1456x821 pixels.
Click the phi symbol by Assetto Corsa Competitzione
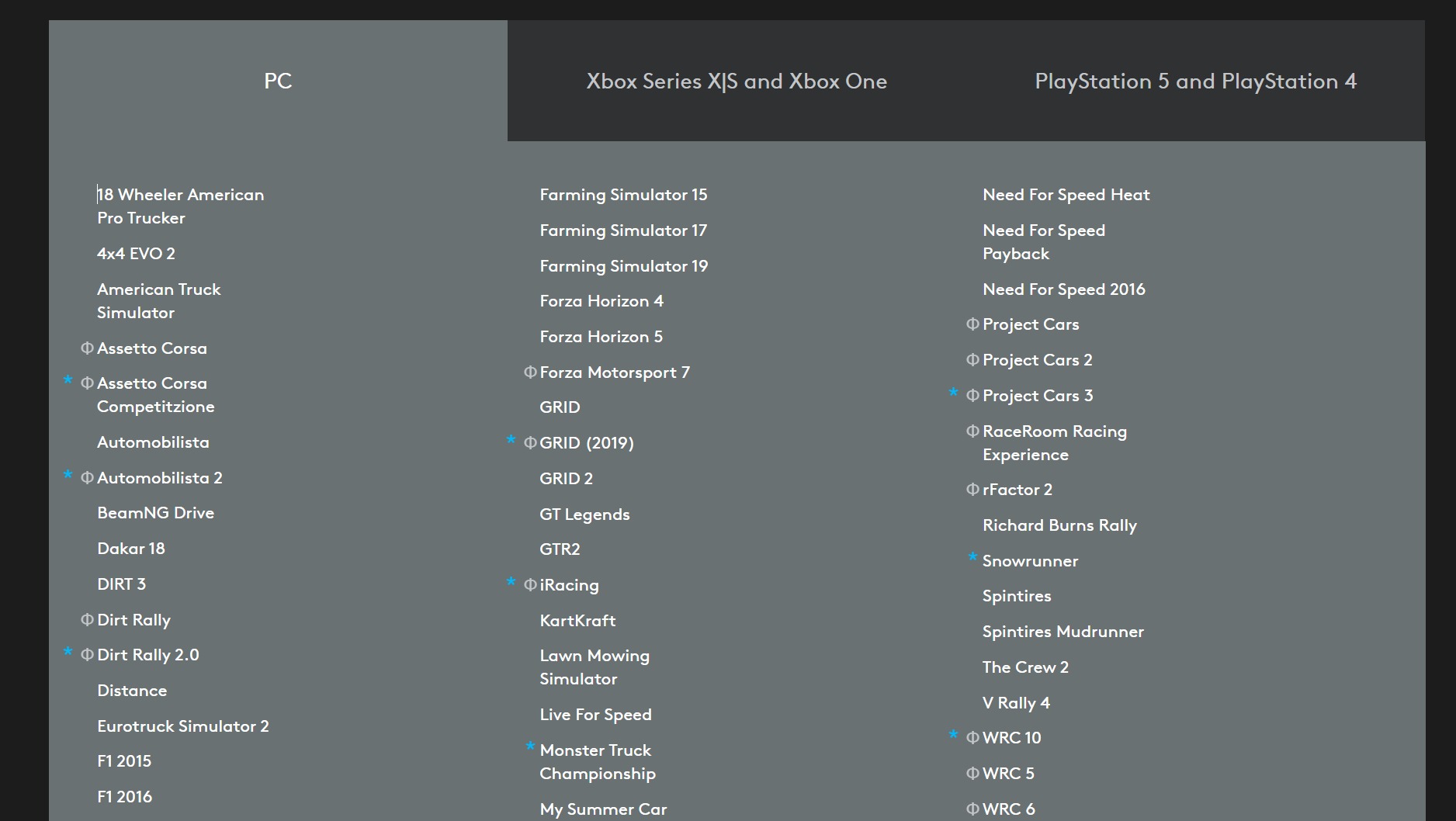(87, 383)
